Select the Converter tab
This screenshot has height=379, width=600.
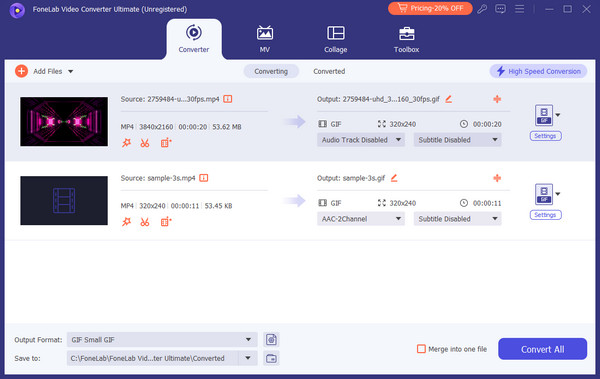click(x=194, y=39)
